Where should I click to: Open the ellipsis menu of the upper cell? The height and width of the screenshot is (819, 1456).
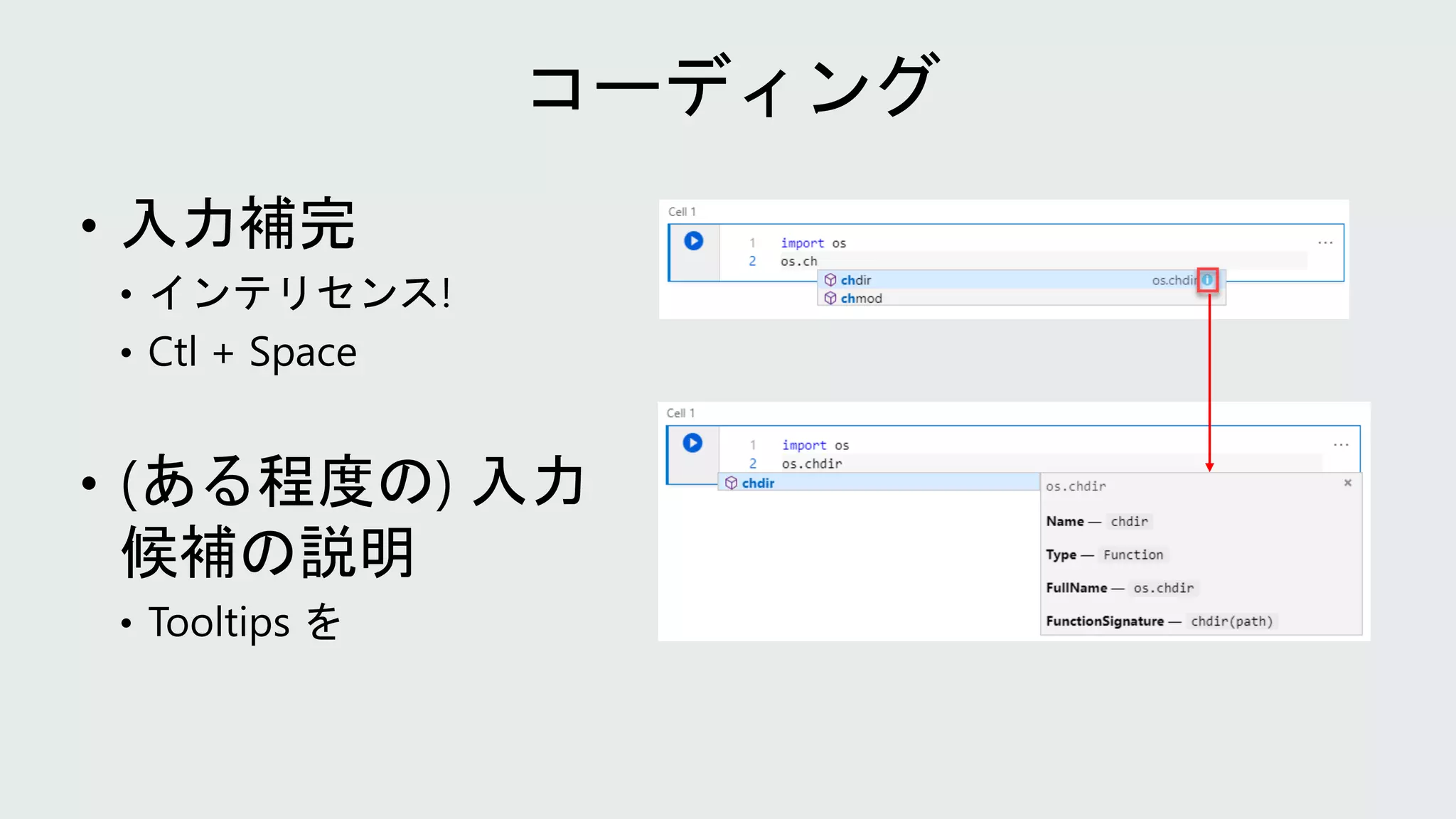coord(1325,242)
